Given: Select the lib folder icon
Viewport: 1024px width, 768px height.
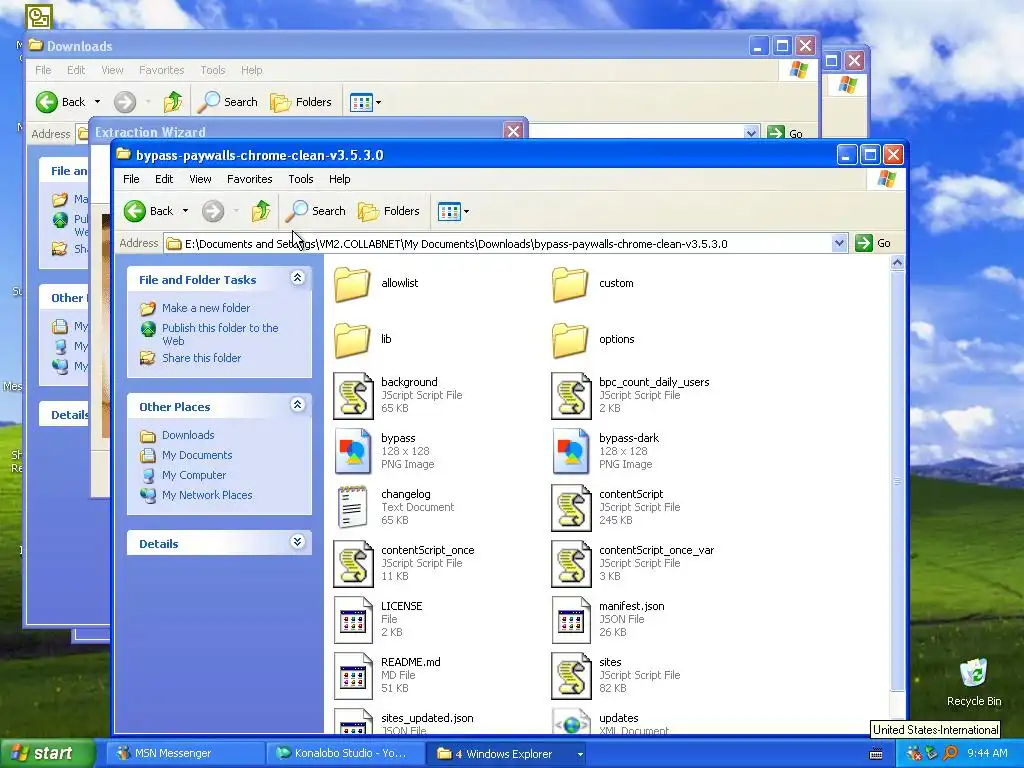Looking at the screenshot, I should point(353,340).
